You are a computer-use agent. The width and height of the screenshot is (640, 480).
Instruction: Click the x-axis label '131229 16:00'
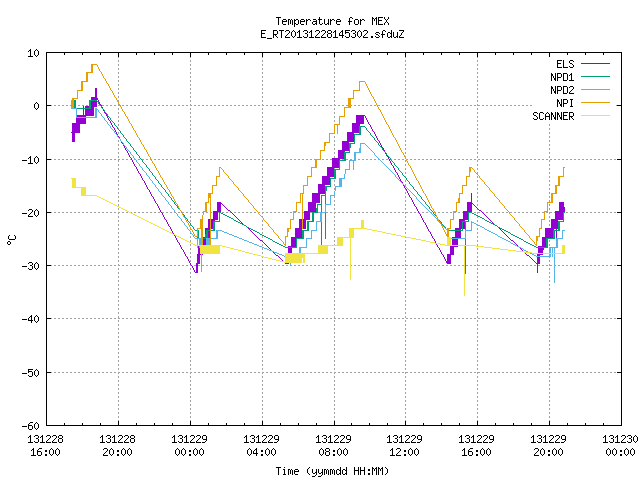point(476,446)
